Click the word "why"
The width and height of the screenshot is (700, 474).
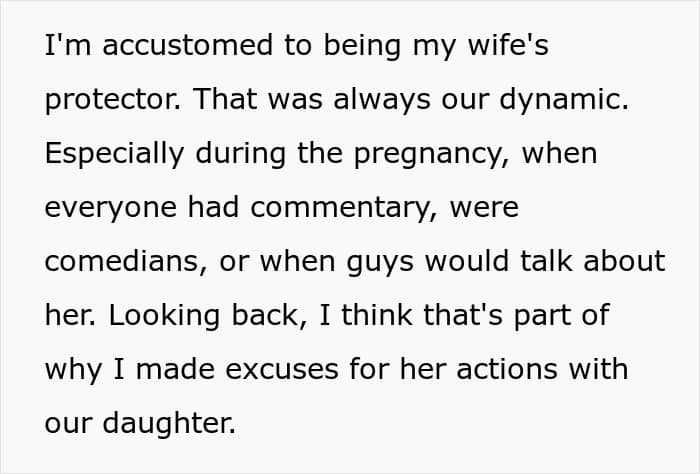pos(70,369)
